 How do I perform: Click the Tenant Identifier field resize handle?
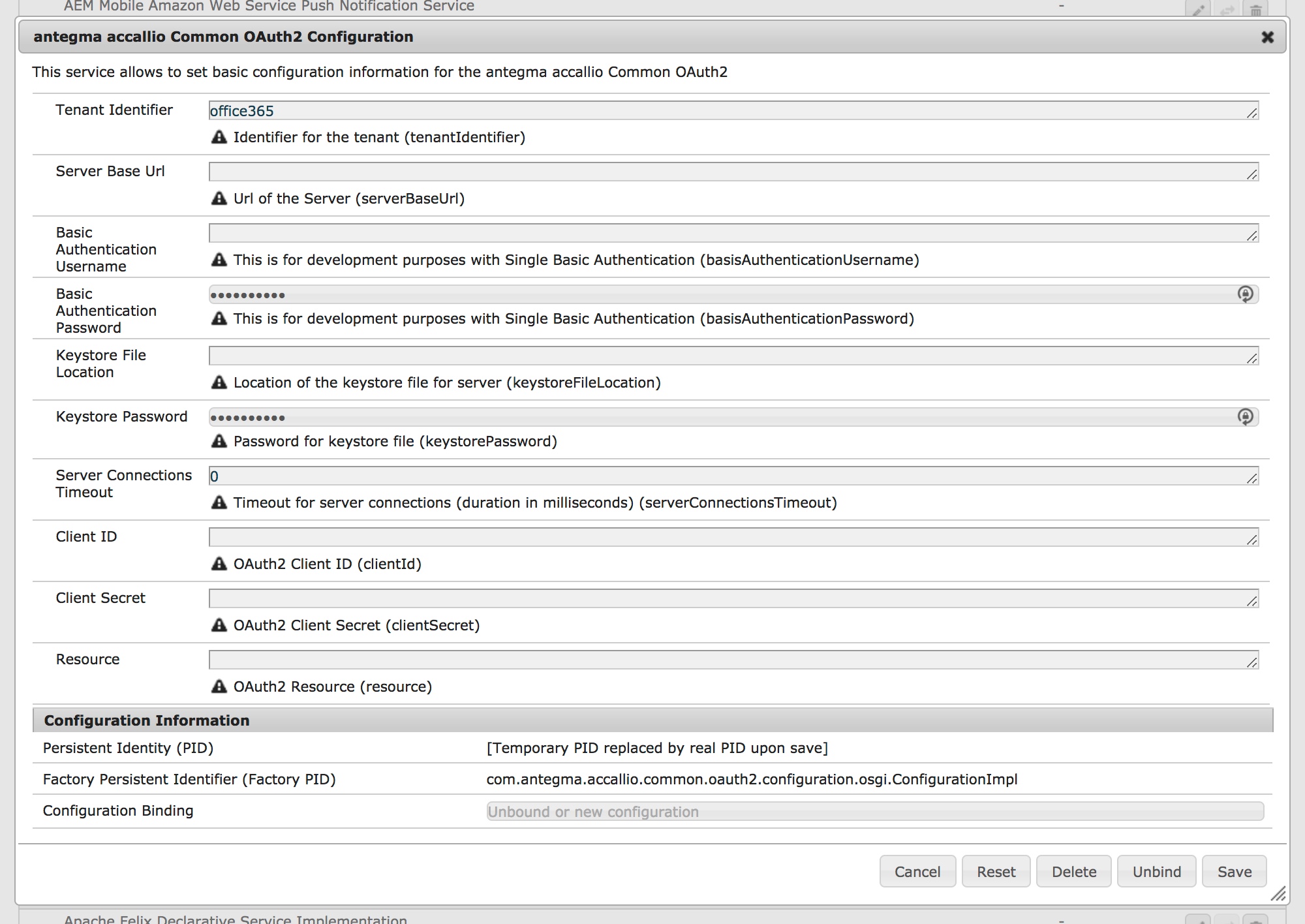tap(1251, 113)
